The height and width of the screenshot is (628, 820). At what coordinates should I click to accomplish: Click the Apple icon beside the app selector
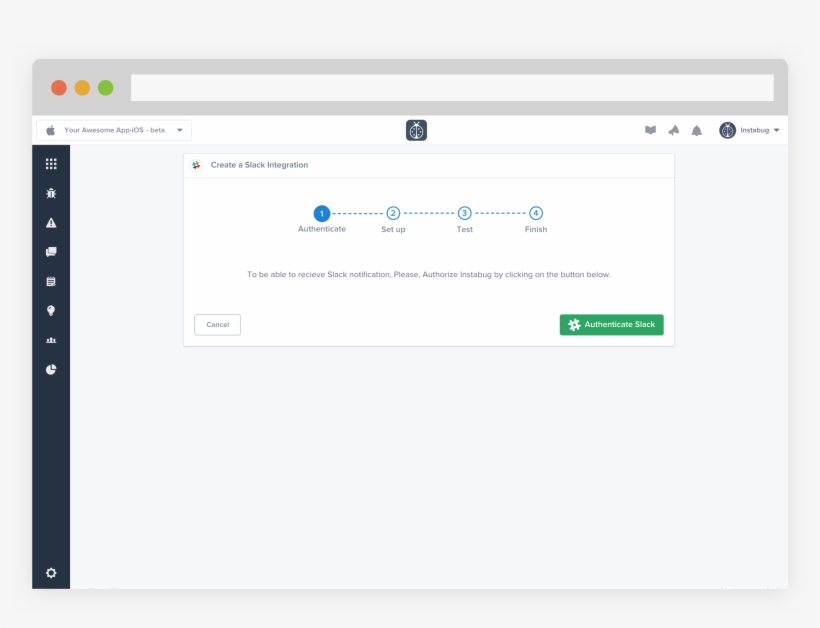(50, 130)
